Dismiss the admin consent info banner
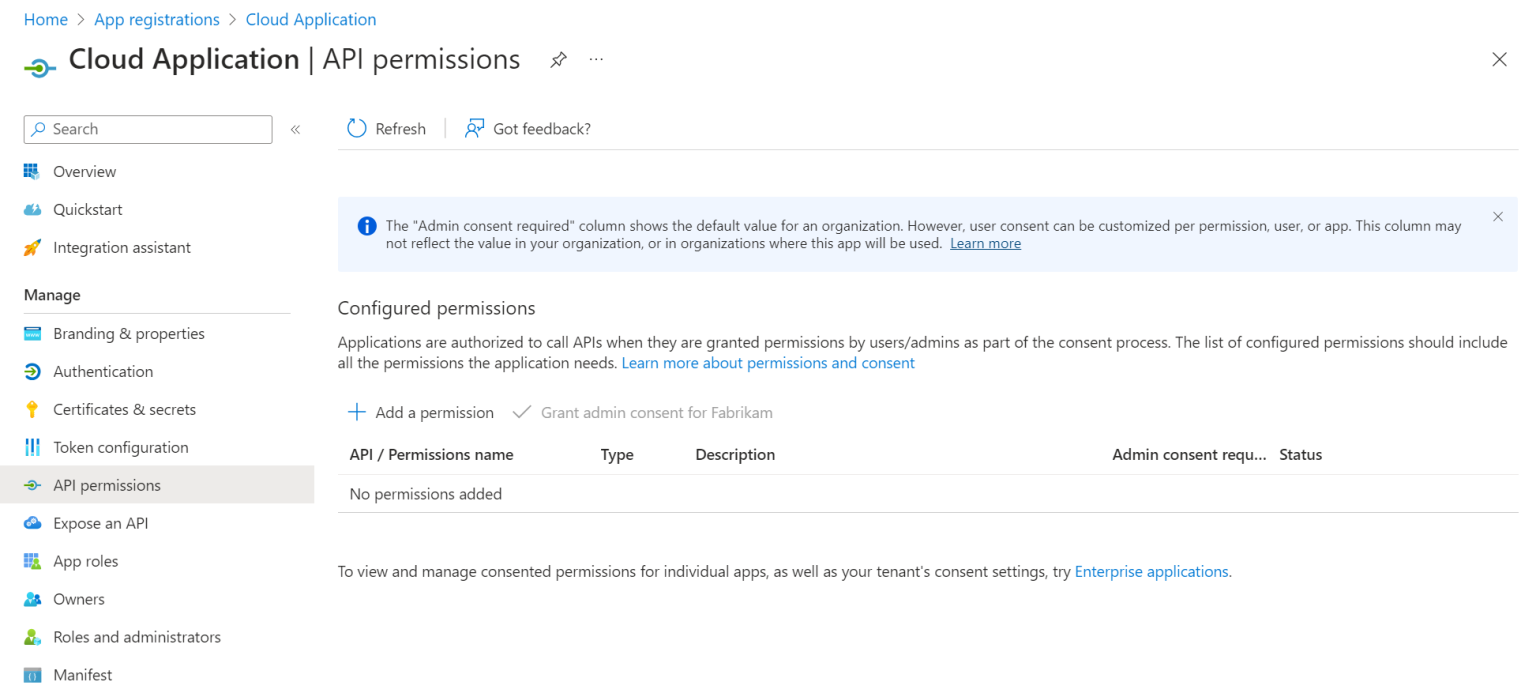Viewport: 1536px width, 697px height. click(x=1497, y=217)
